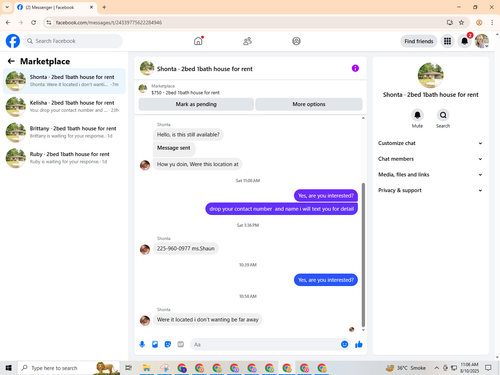The image size is (500, 375).
Task: Select message '225-960-0977 ms.Shaun'
Action: click(186, 248)
